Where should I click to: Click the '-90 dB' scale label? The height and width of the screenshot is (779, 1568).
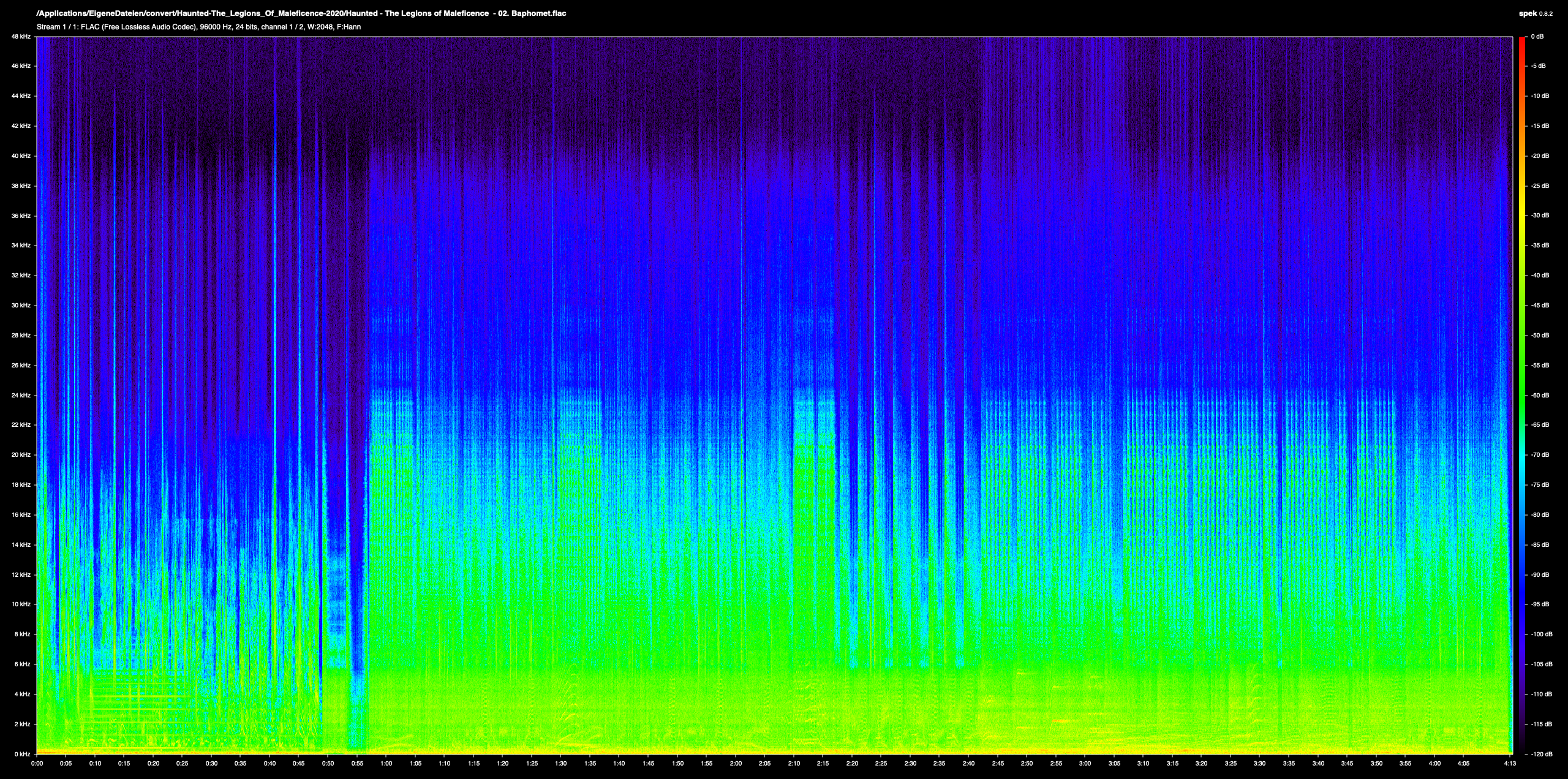pyautogui.click(x=1539, y=575)
